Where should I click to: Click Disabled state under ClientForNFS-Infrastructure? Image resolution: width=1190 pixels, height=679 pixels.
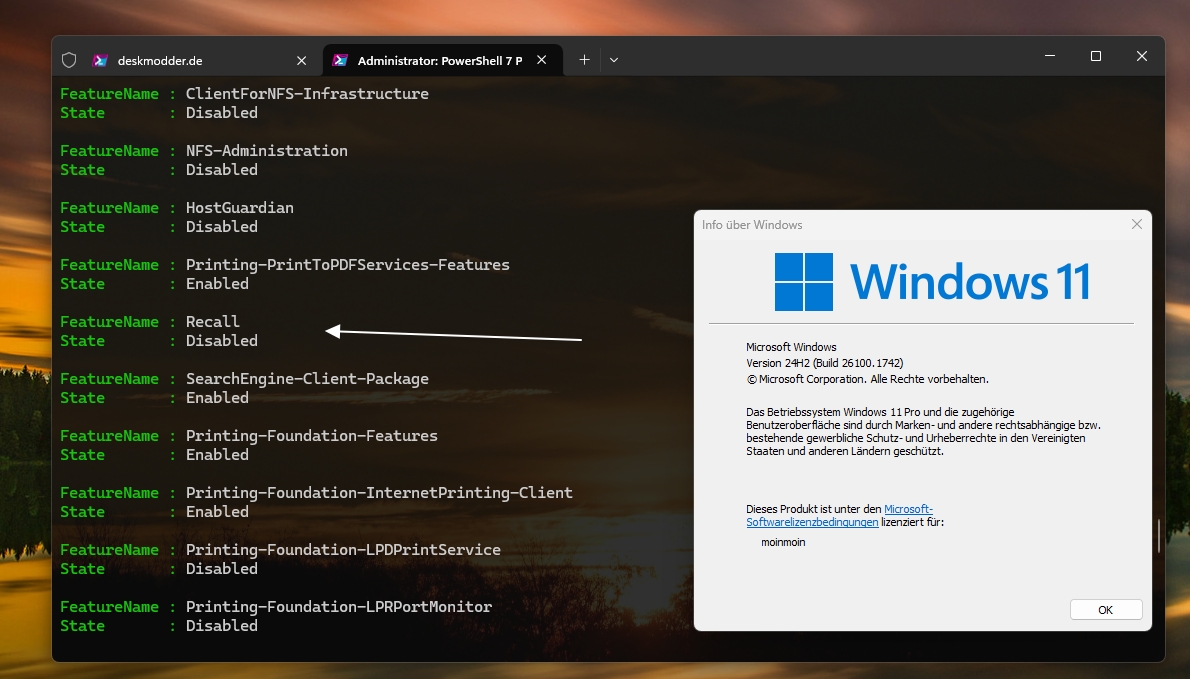click(222, 112)
